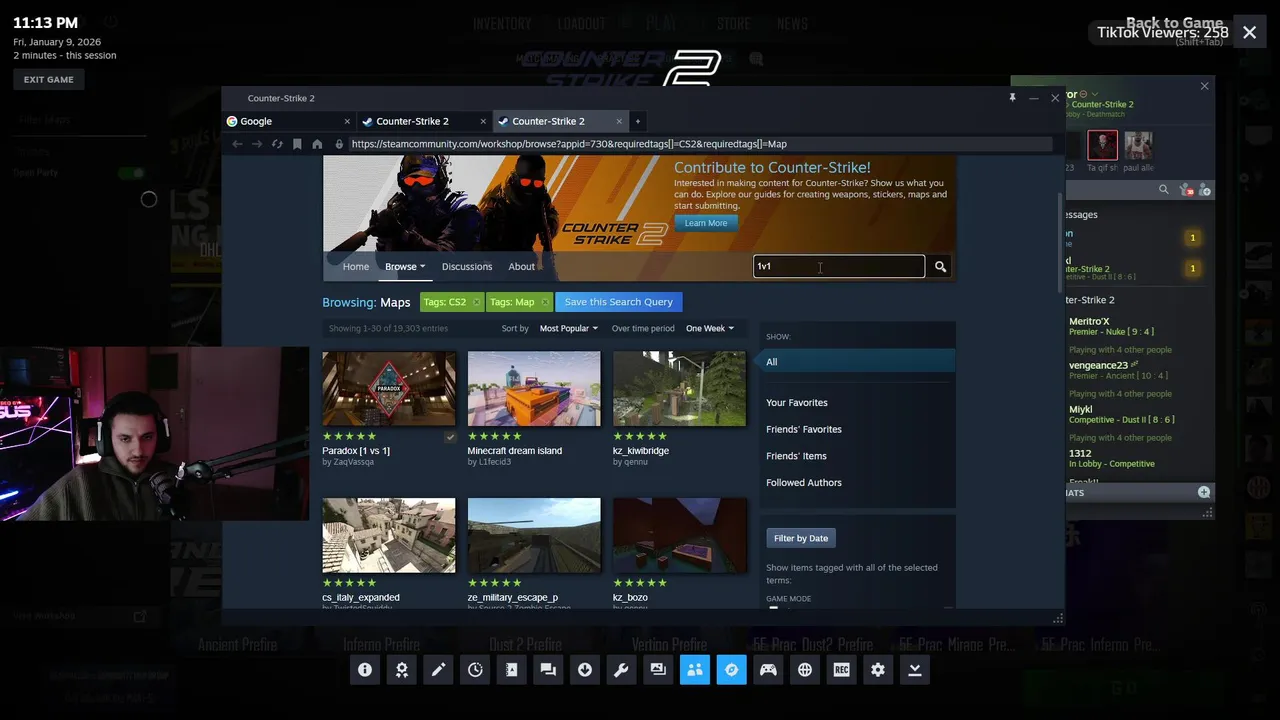This screenshot has width=1280, height=720.
Task: Switch to the first Counter-Strike 2 browser tab
Action: (424, 121)
